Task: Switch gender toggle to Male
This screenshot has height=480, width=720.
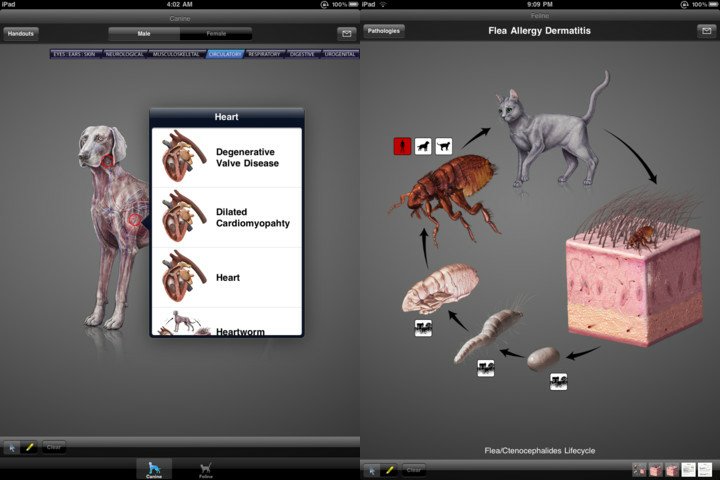Action: tap(143, 33)
